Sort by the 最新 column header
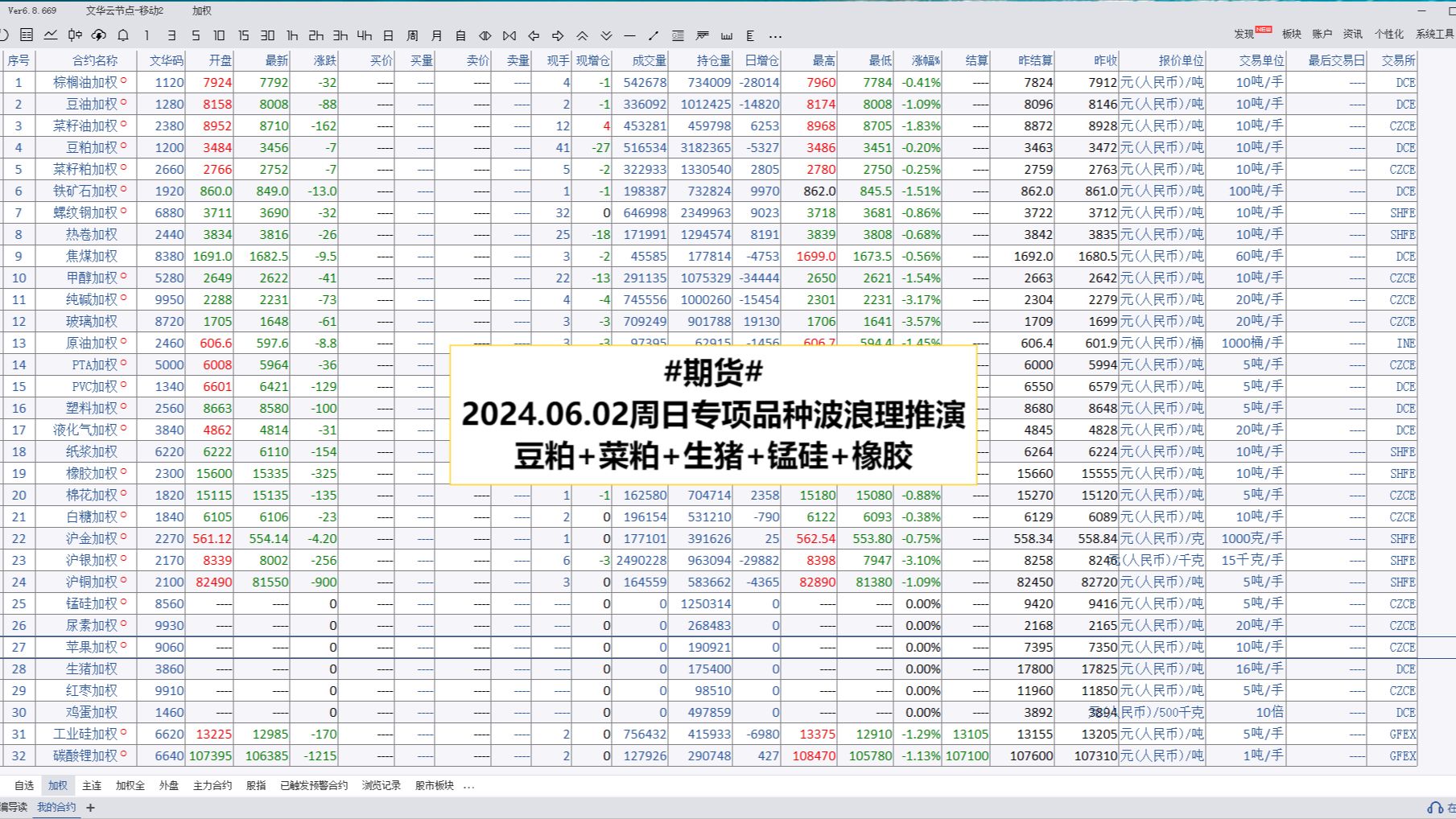This screenshot has width=1456, height=819. [x=277, y=60]
